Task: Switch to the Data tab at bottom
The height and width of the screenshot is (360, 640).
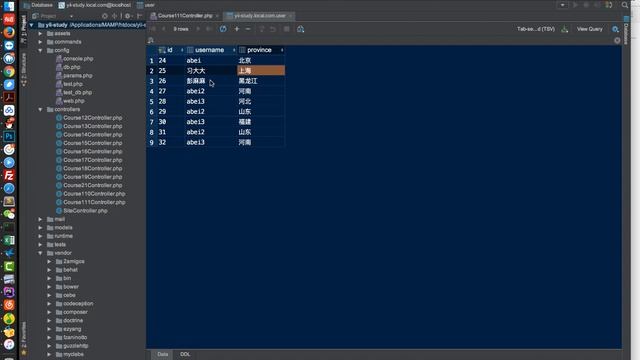Action: [x=162, y=354]
